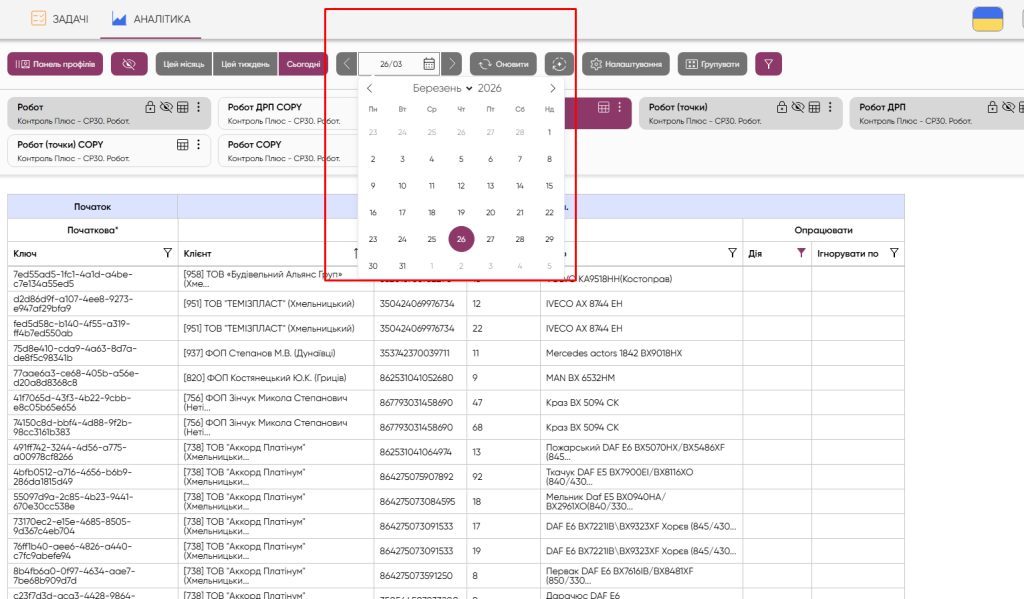The width and height of the screenshot is (1024, 599).
Task: Open three-dots menu on purple selected card
Action: pyautogui.click(x=619, y=107)
